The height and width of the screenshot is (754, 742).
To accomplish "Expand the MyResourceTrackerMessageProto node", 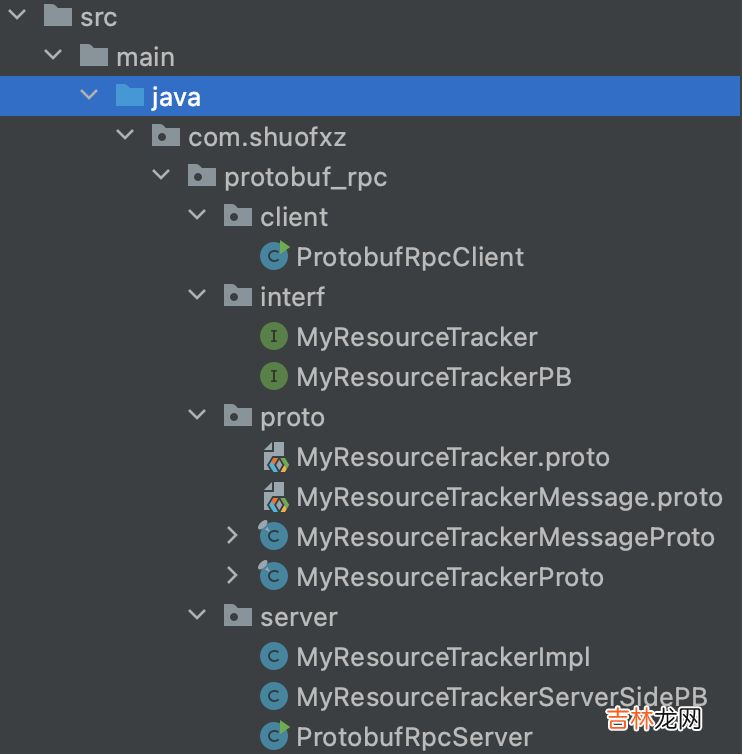I will (233, 537).
